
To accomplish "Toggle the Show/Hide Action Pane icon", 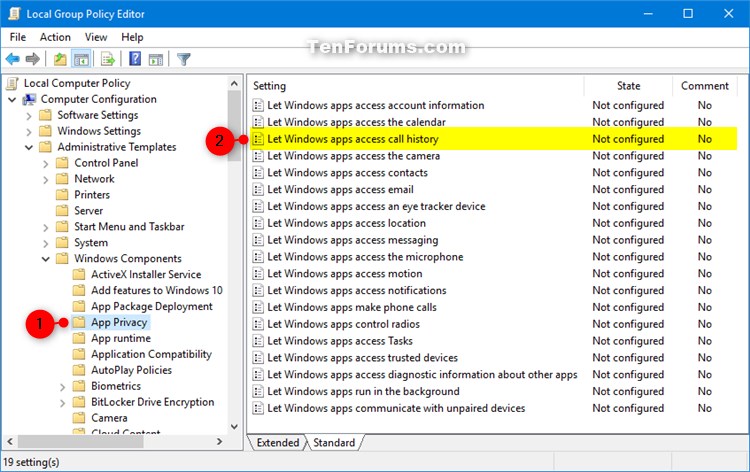I will (156, 59).
